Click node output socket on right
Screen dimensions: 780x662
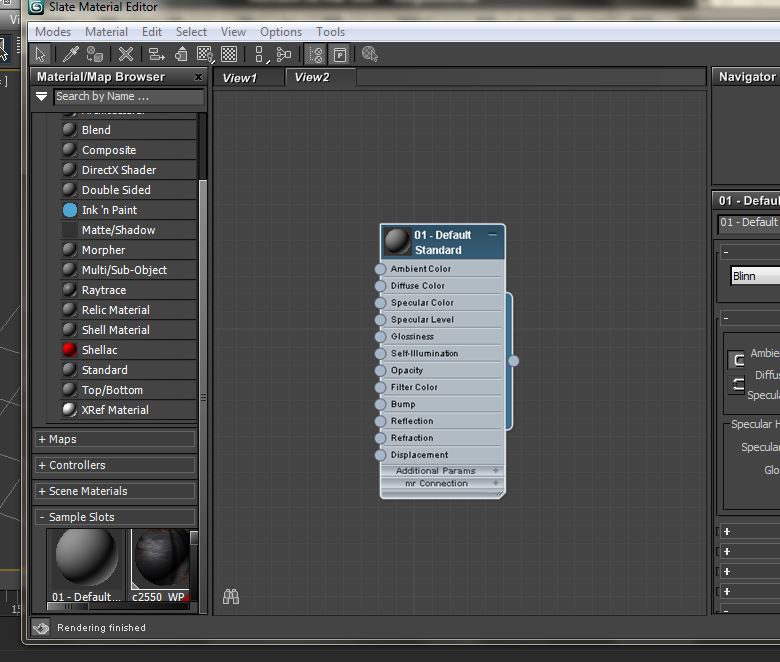pyautogui.click(x=514, y=361)
